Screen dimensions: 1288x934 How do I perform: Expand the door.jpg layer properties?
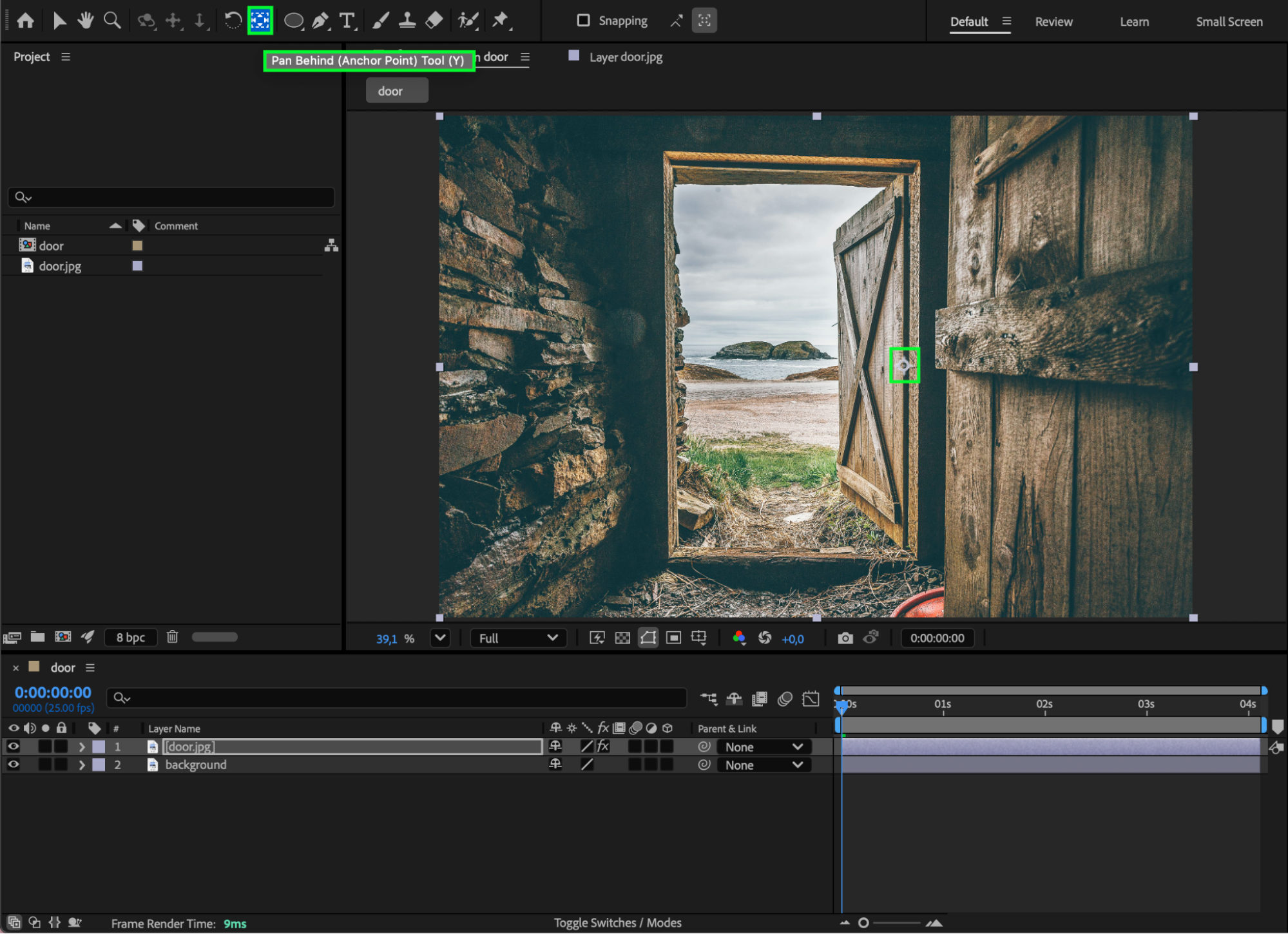(82, 747)
